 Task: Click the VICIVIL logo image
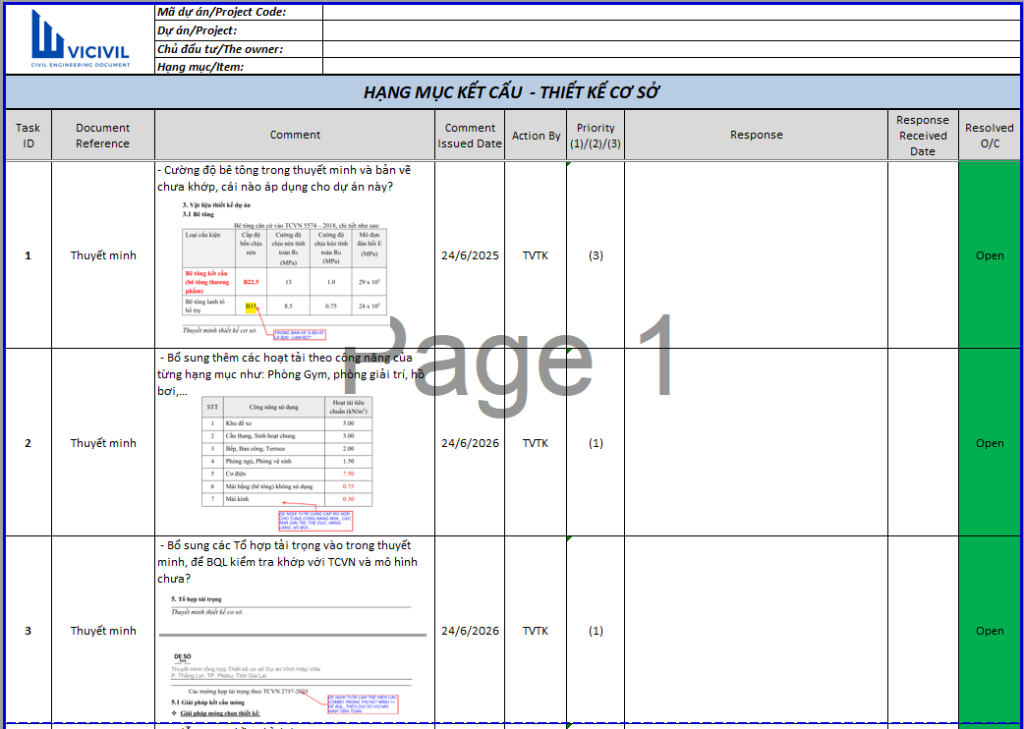[79, 38]
